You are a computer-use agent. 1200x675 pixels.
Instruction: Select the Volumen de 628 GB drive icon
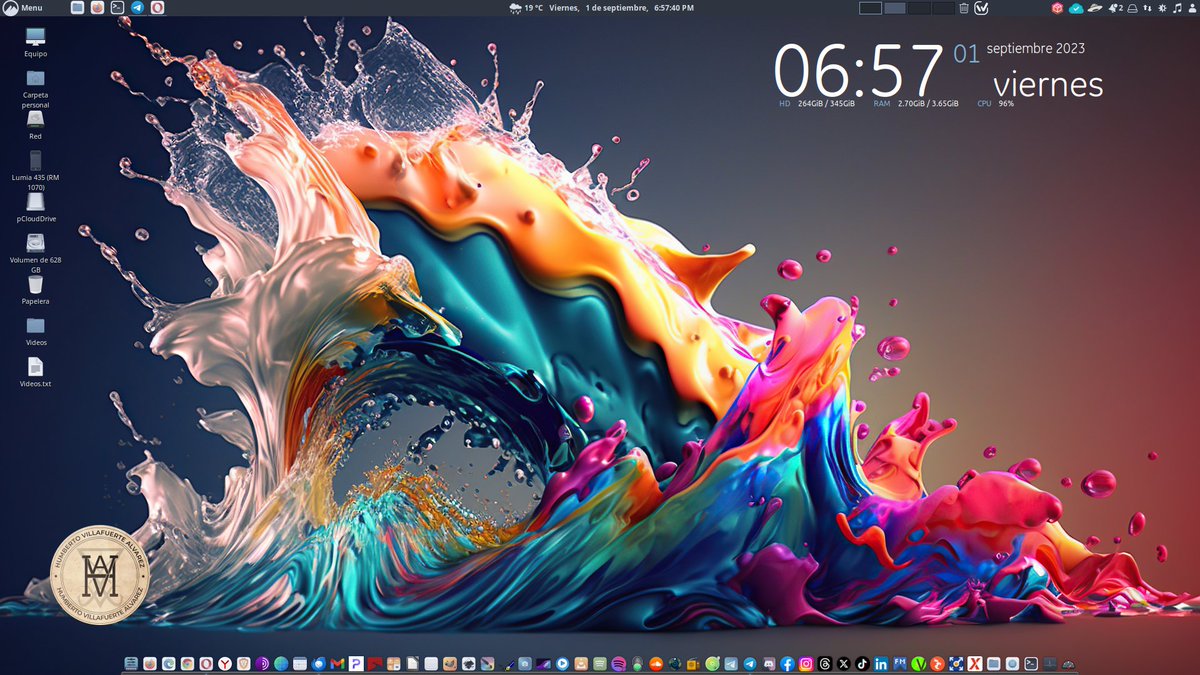coord(36,253)
